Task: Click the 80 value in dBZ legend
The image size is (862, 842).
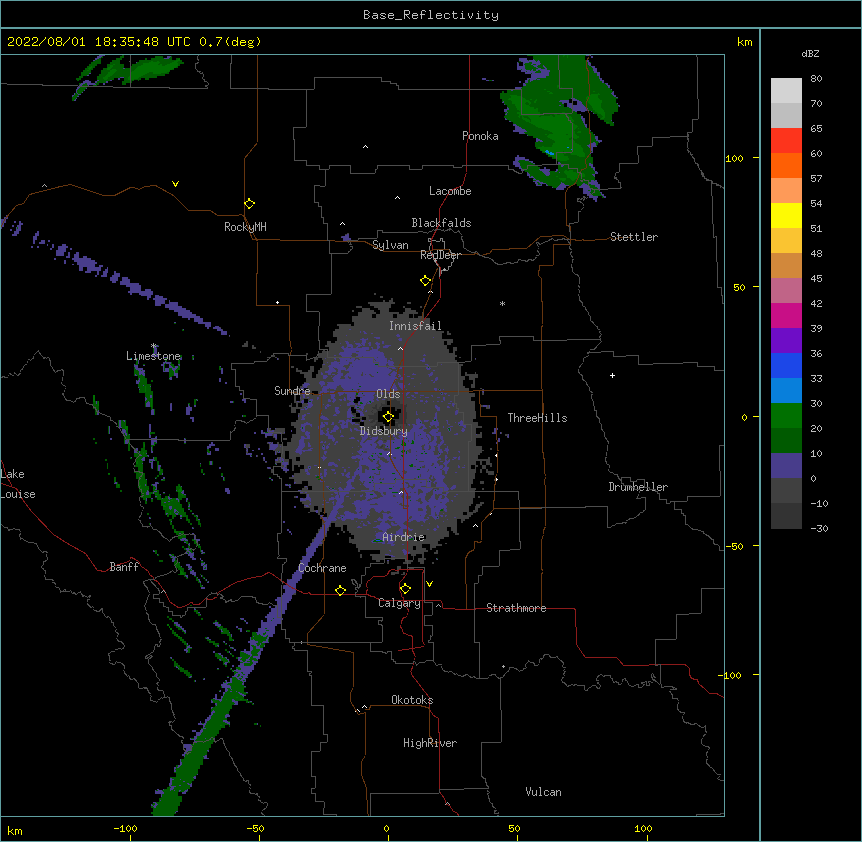Action: [x=816, y=79]
